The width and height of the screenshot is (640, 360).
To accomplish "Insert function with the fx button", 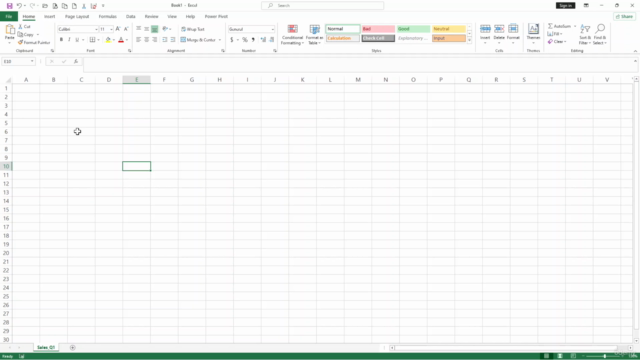I will (76, 61).
